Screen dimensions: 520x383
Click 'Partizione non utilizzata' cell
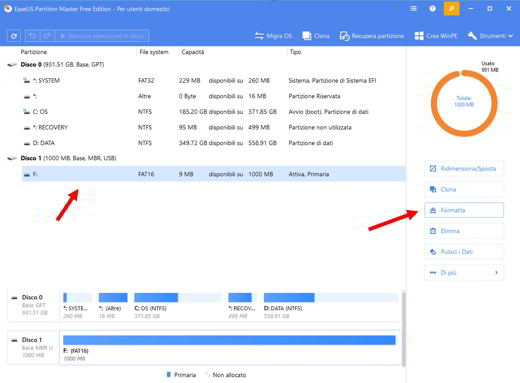point(320,127)
